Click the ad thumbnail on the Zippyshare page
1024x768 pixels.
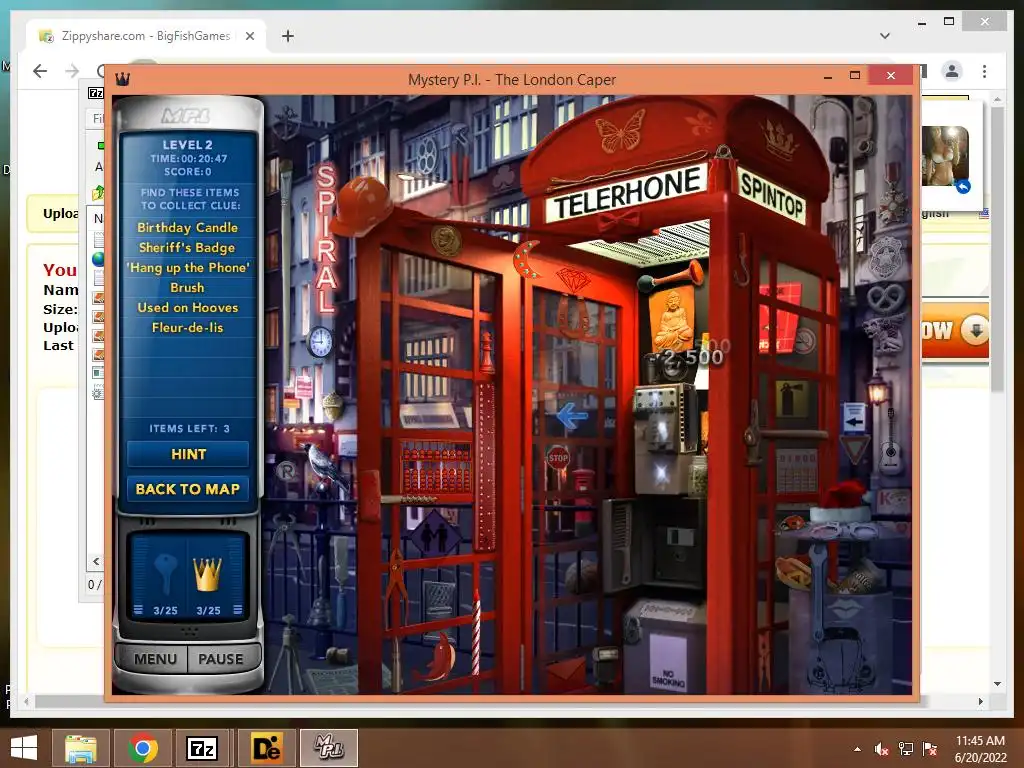point(945,156)
